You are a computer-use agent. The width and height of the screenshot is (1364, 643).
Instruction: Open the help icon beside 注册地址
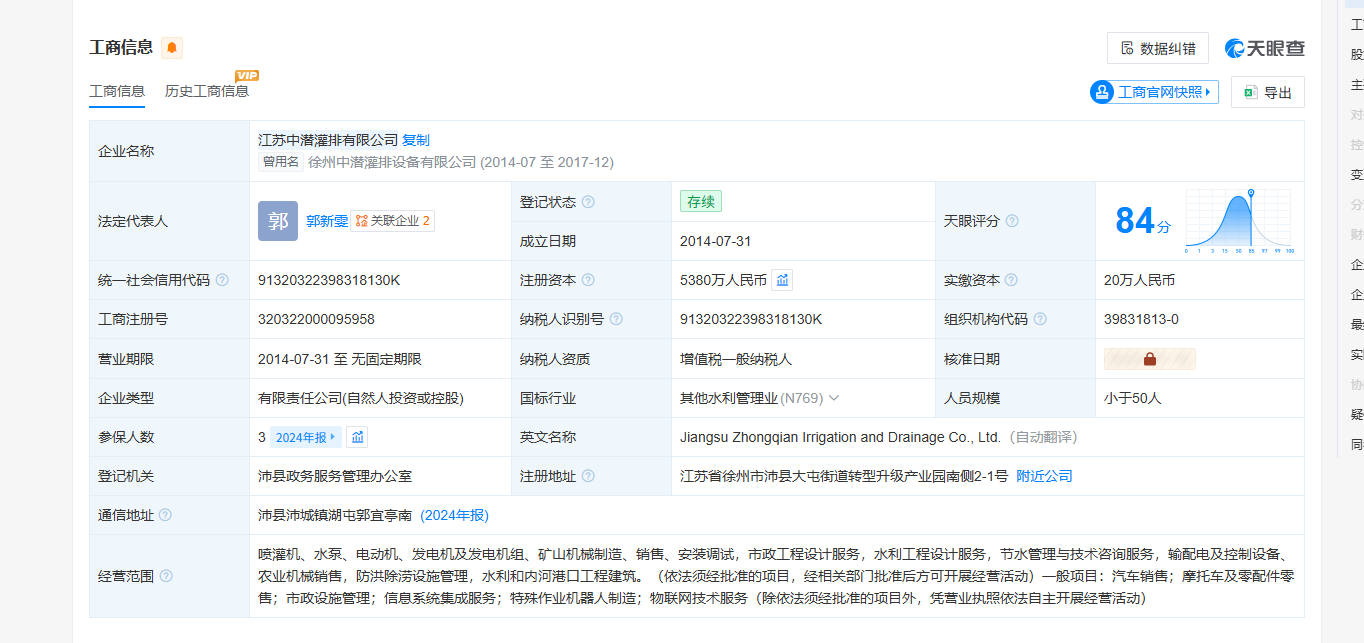coord(588,476)
